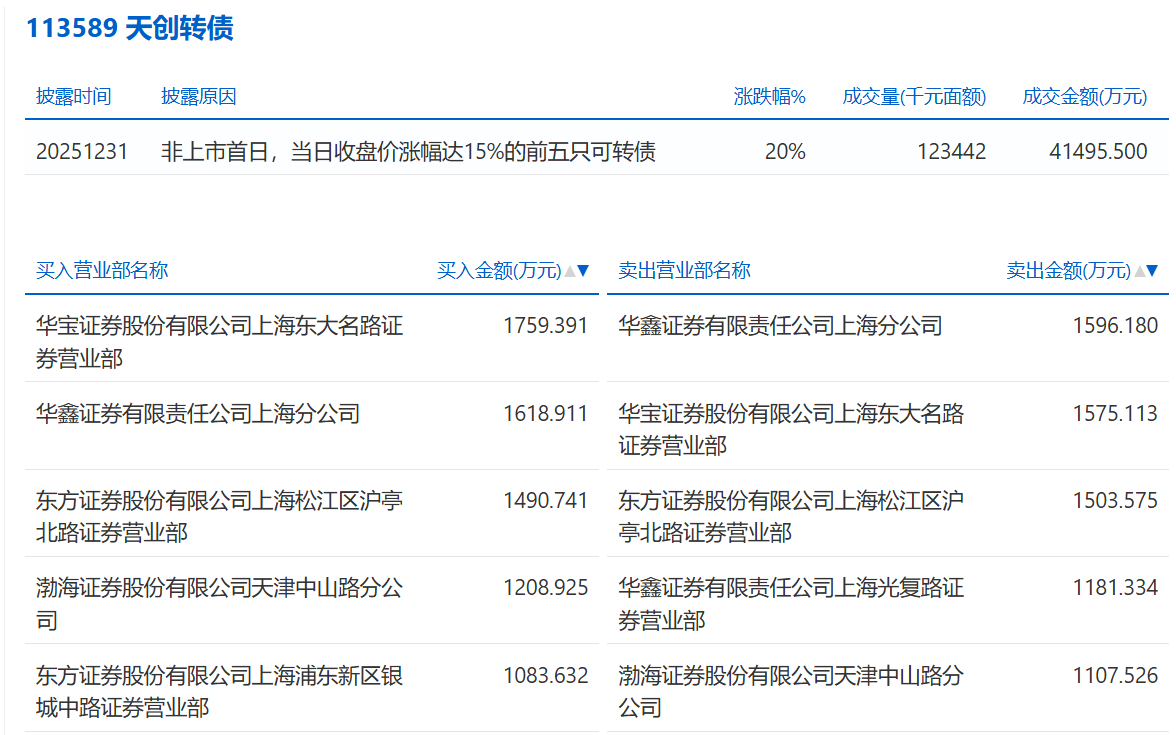
Task: Select seller 渤海证券 天津中山路分公司 beside 1107.526
Action: point(791,692)
